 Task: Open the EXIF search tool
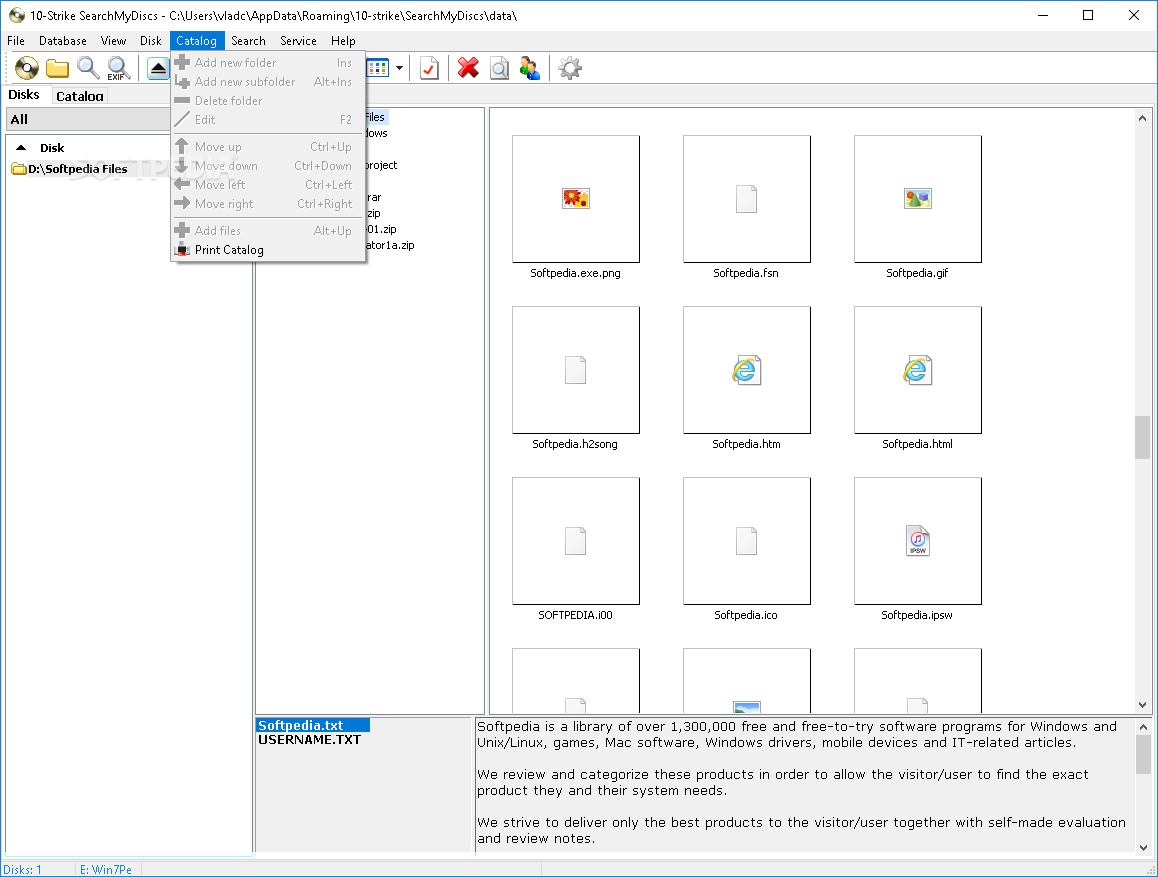[x=119, y=69]
